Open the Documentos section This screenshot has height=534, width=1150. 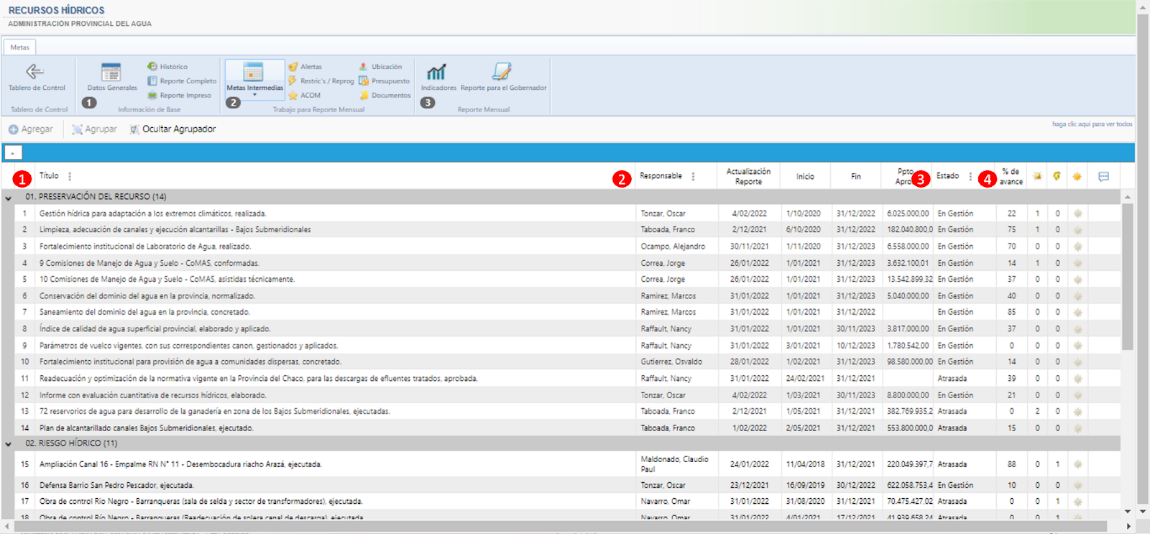pyautogui.click(x=384, y=95)
